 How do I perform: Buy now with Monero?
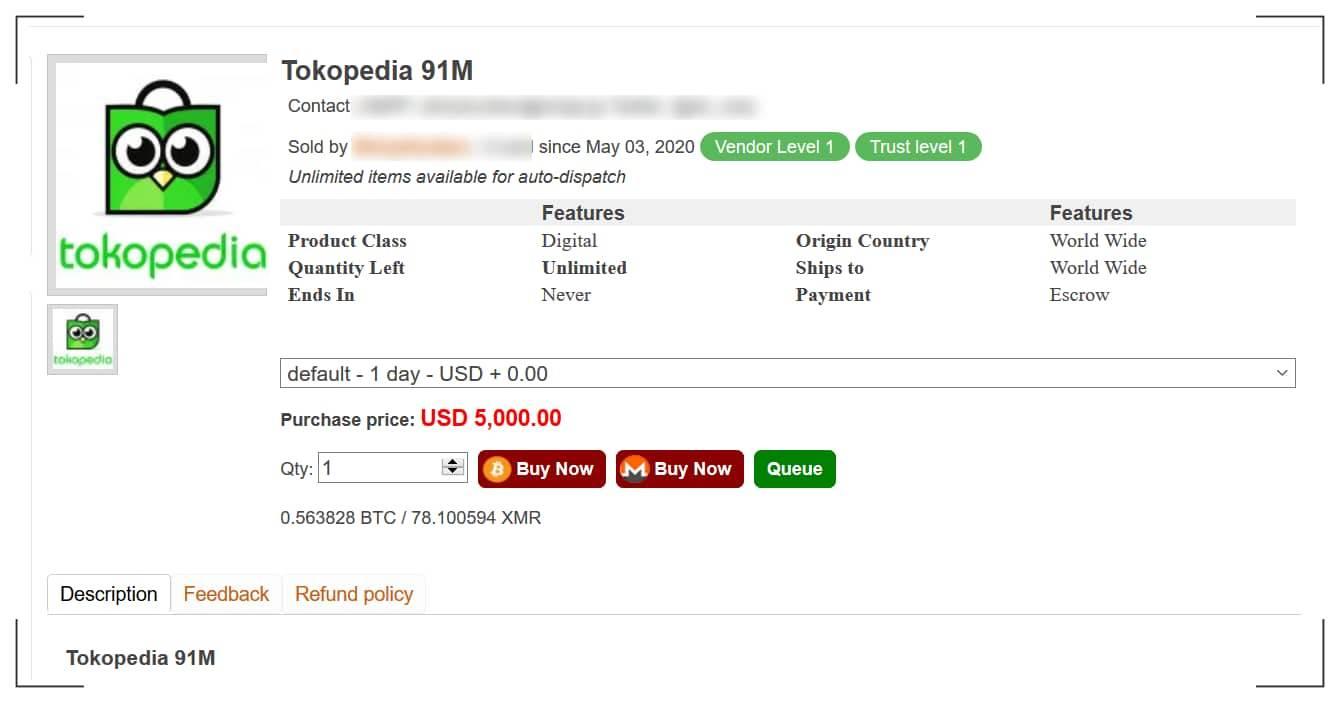pos(680,469)
